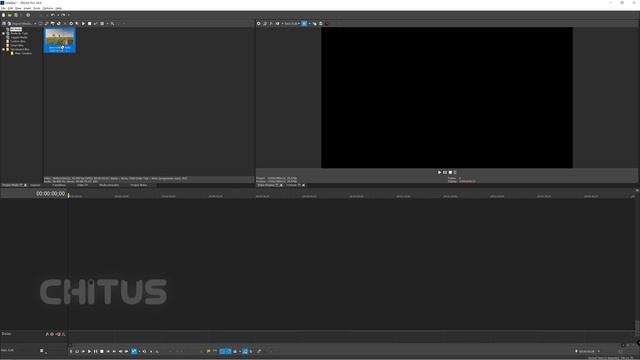Open the Auto Ripple mode dropdown arrow
Screen dimensions: 640x360
click(240, 351)
